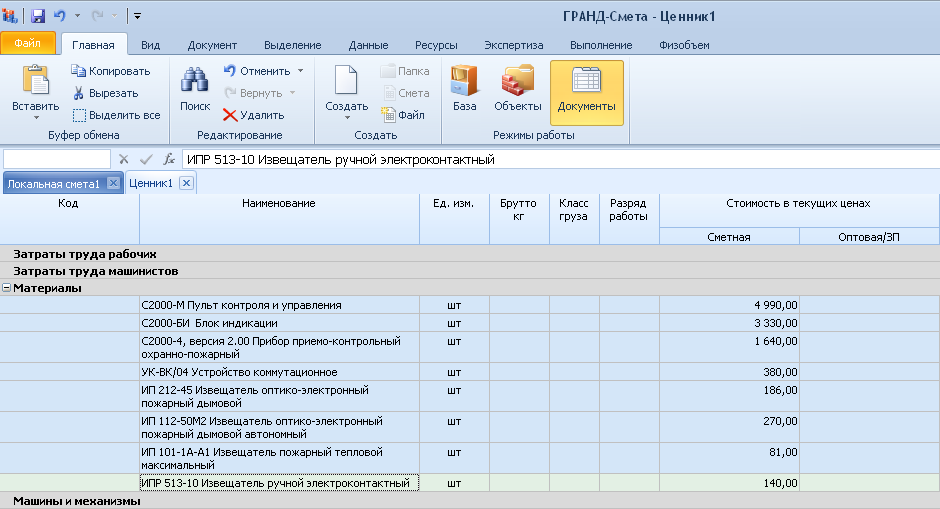Click Выделить все button
Image resolution: width=940 pixels, height=509 pixels.
tap(116, 115)
